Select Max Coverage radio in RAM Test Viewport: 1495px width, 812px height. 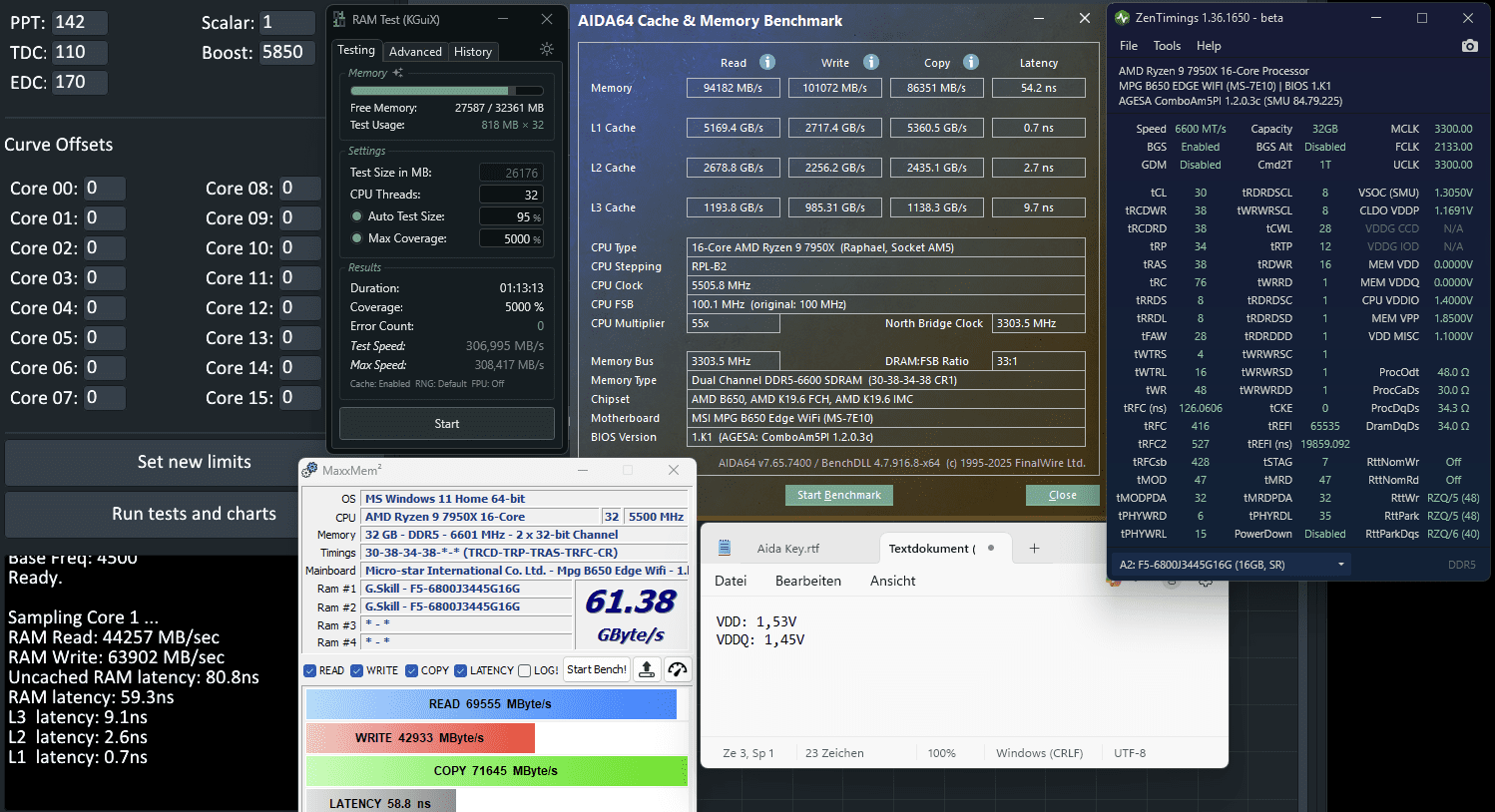[356, 238]
